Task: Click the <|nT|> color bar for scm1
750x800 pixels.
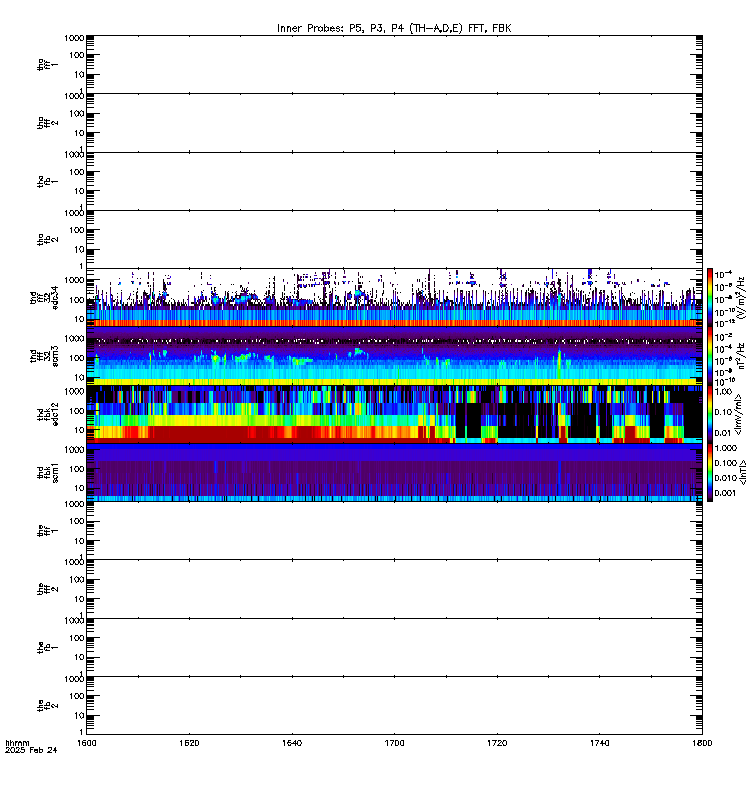Action: (710, 472)
